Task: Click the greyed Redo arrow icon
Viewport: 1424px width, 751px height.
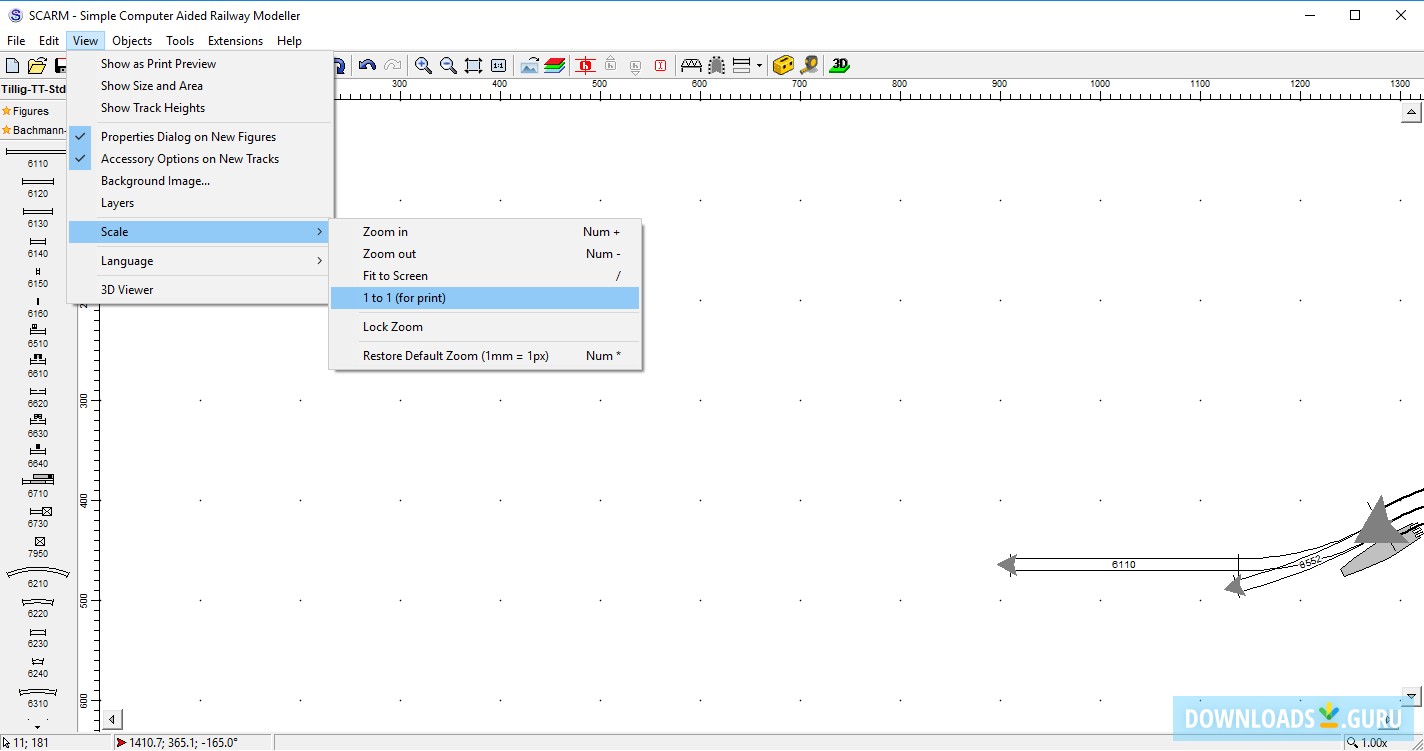Action: (393, 66)
